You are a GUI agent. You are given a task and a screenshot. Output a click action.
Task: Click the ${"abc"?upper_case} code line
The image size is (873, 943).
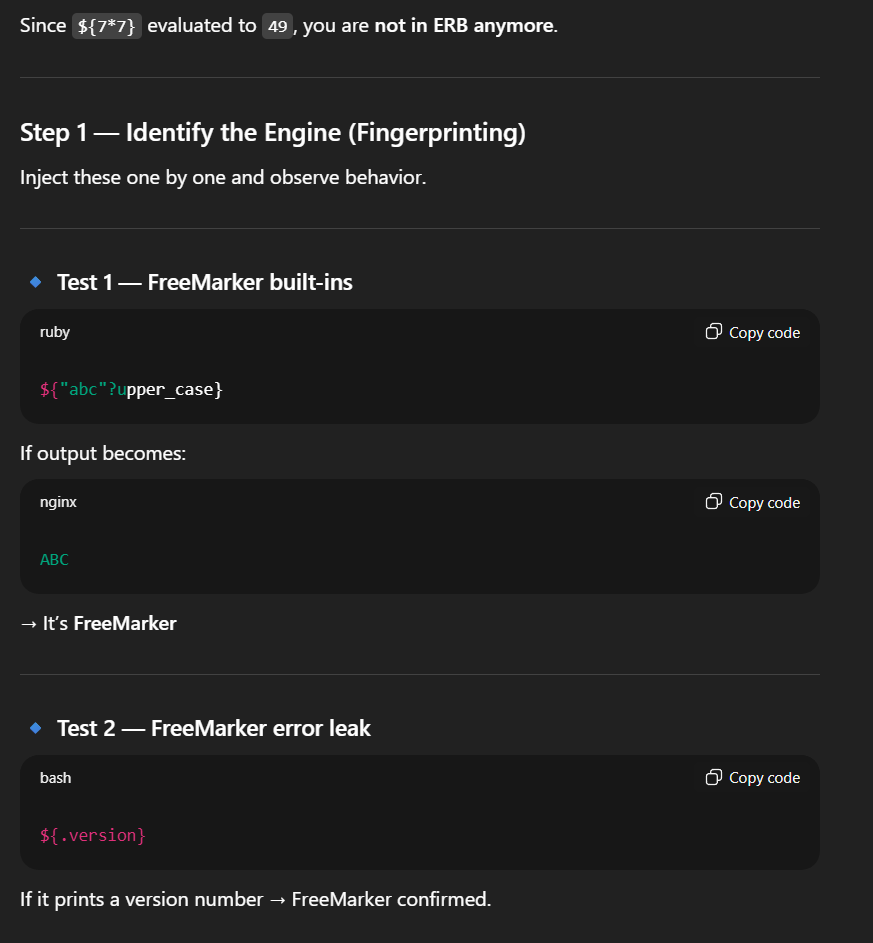click(x=131, y=389)
